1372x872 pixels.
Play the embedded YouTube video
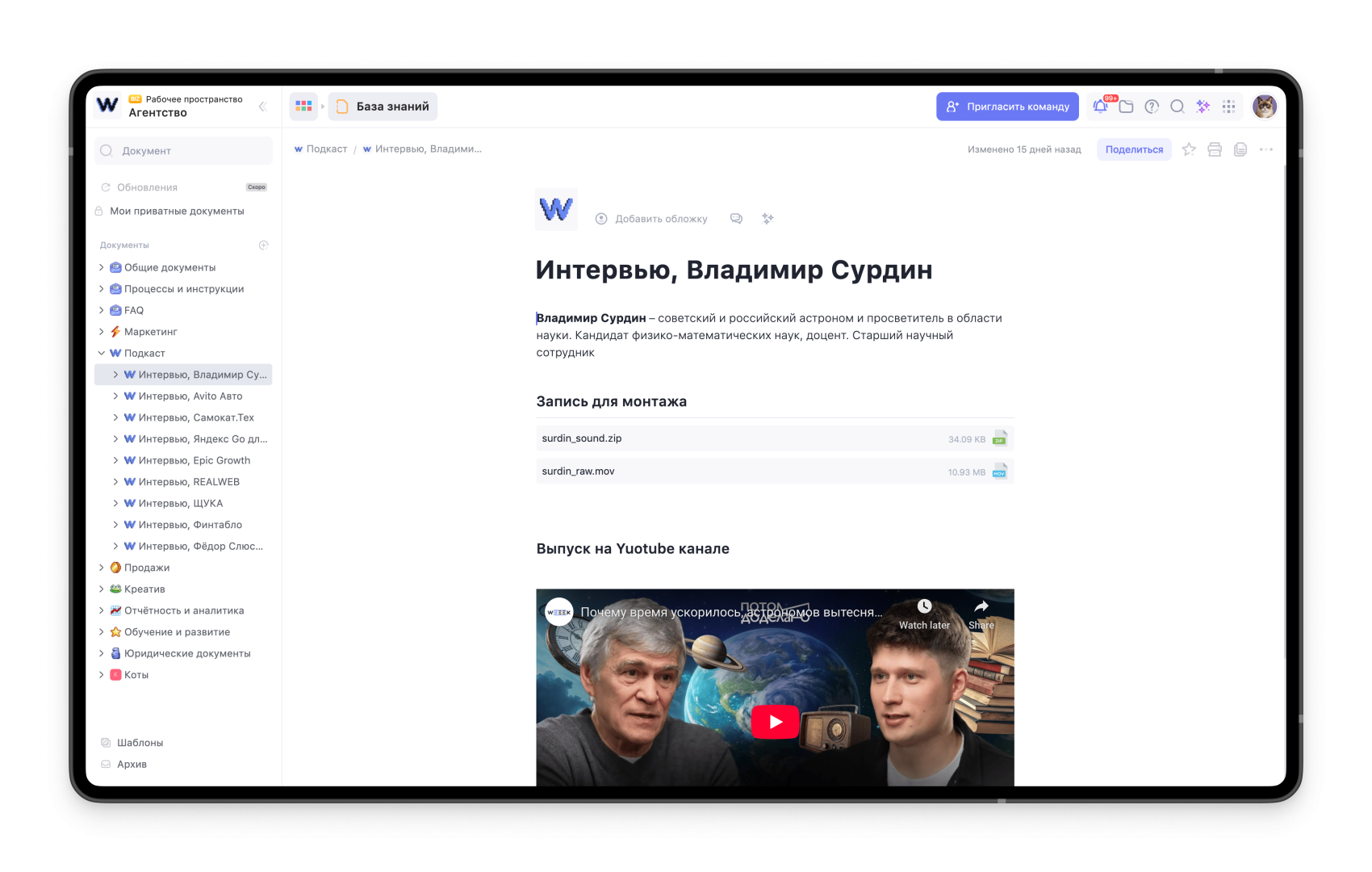(774, 721)
